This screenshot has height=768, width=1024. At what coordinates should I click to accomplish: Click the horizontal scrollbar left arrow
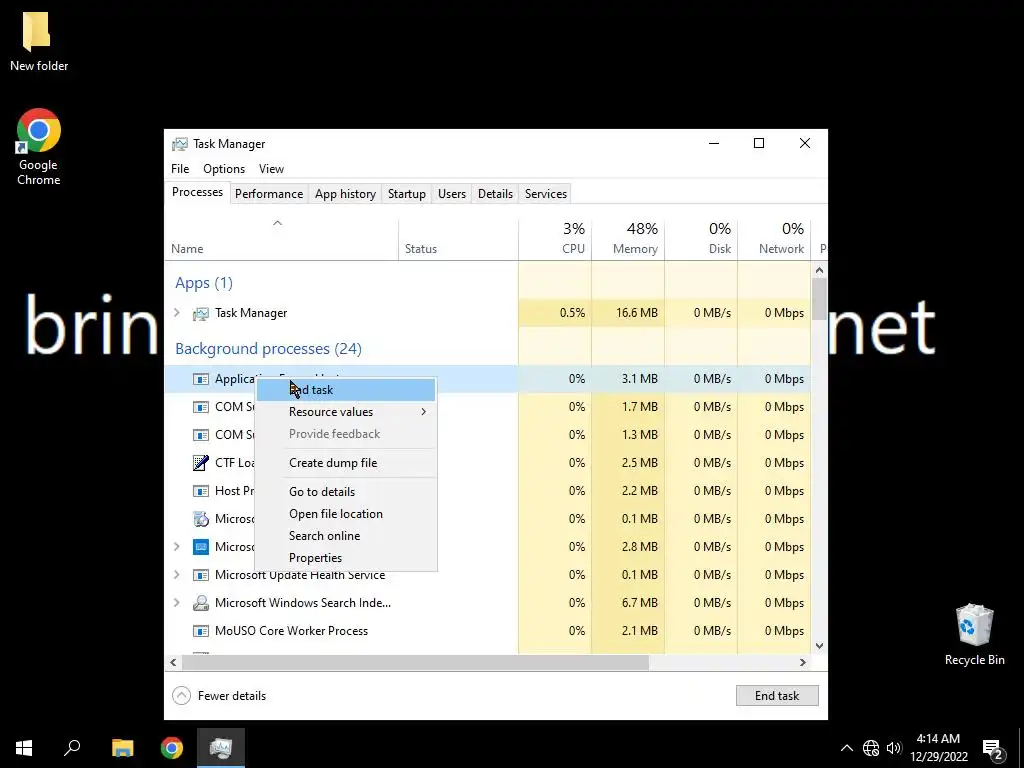[173, 662]
